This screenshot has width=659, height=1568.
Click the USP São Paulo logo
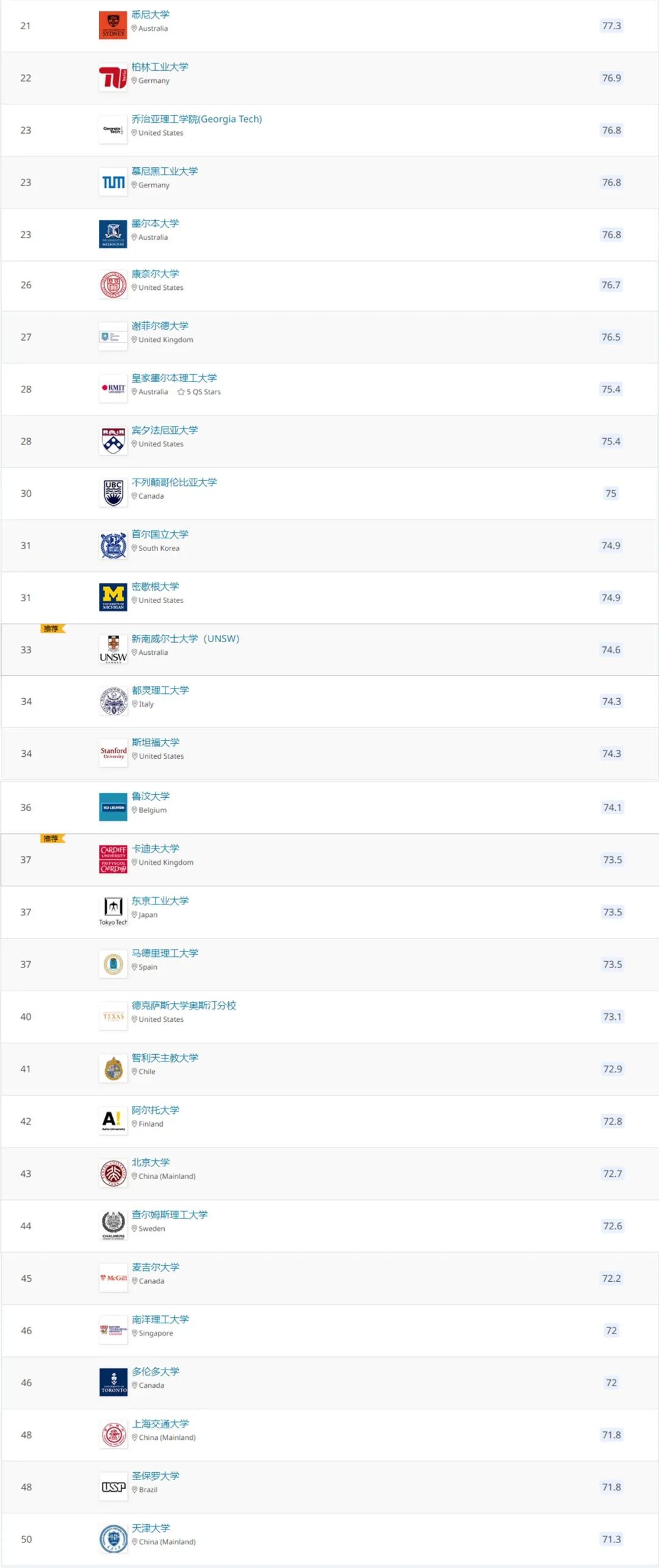[x=113, y=1487]
